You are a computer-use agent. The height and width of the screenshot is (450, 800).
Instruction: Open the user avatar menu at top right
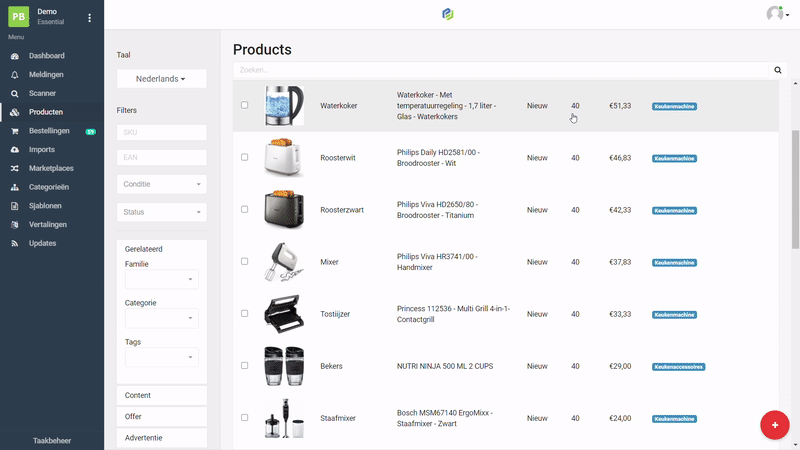(x=776, y=14)
